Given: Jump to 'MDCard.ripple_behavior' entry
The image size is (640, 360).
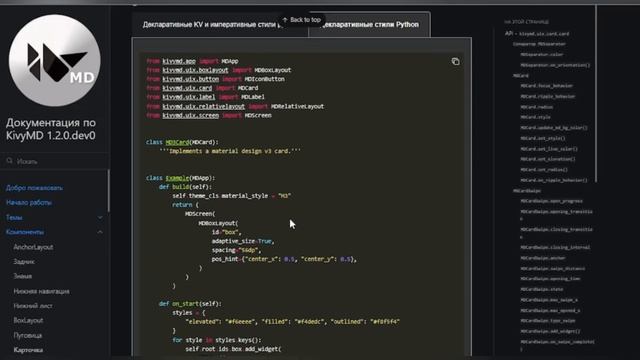Looking at the screenshot, I should (548, 96).
